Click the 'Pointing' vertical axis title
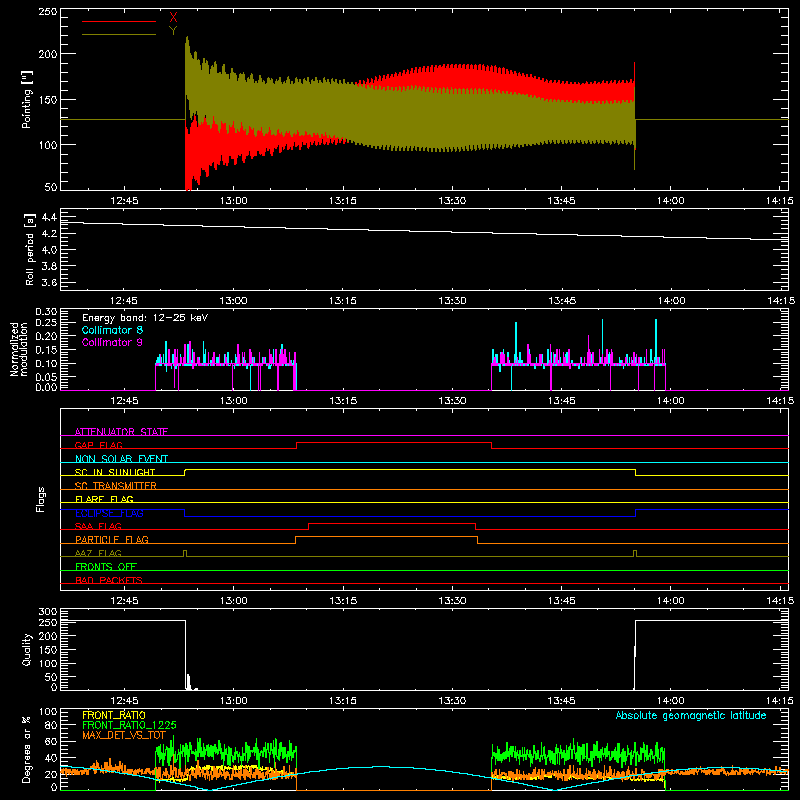Viewport: 800px width, 800px height. coord(27,99)
